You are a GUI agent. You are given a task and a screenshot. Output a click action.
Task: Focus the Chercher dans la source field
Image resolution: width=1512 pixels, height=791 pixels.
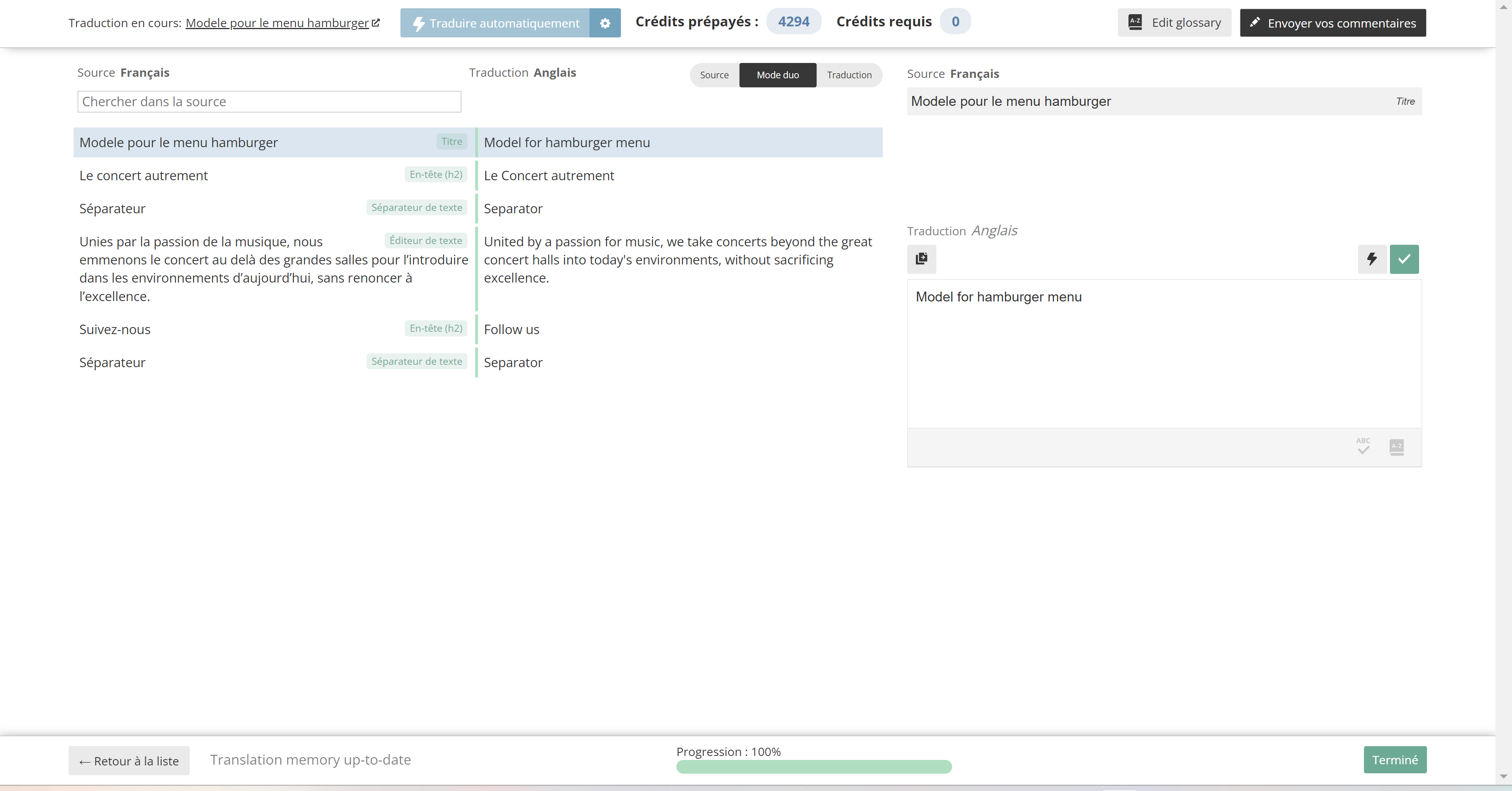pos(269,102)
